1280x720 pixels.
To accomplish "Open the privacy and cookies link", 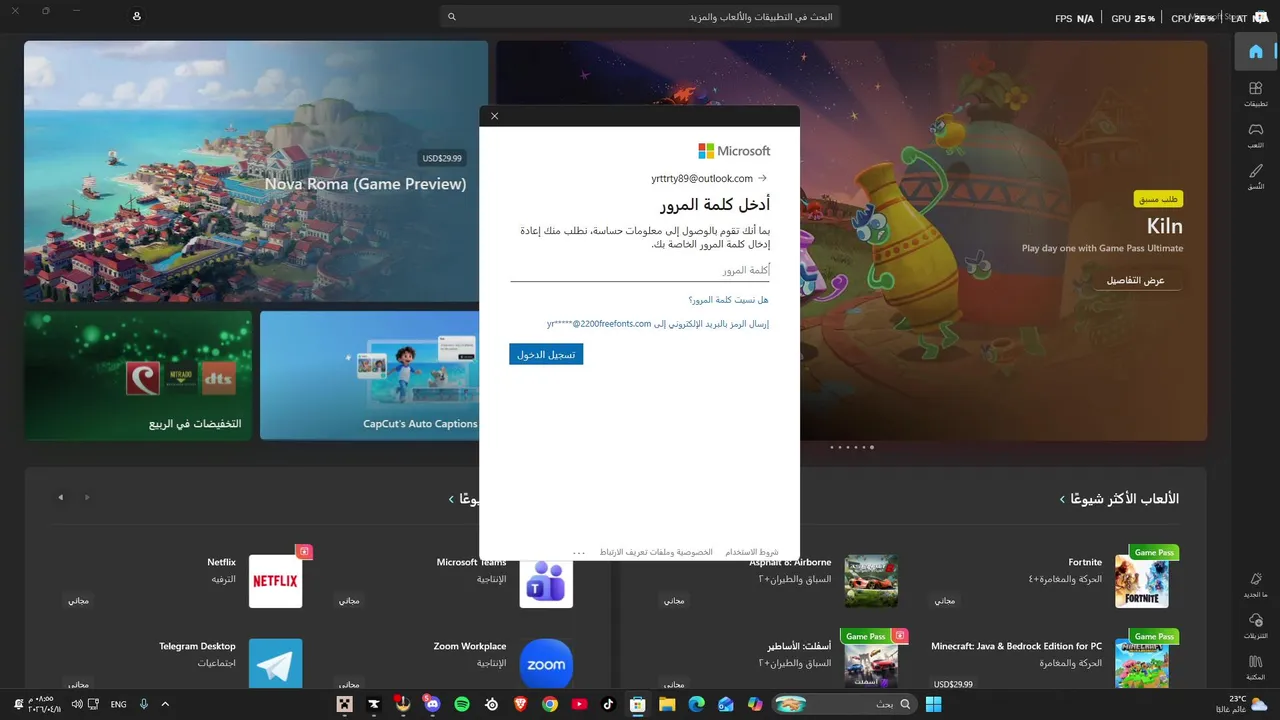I will pyautogui.click(x=656, y=552).
